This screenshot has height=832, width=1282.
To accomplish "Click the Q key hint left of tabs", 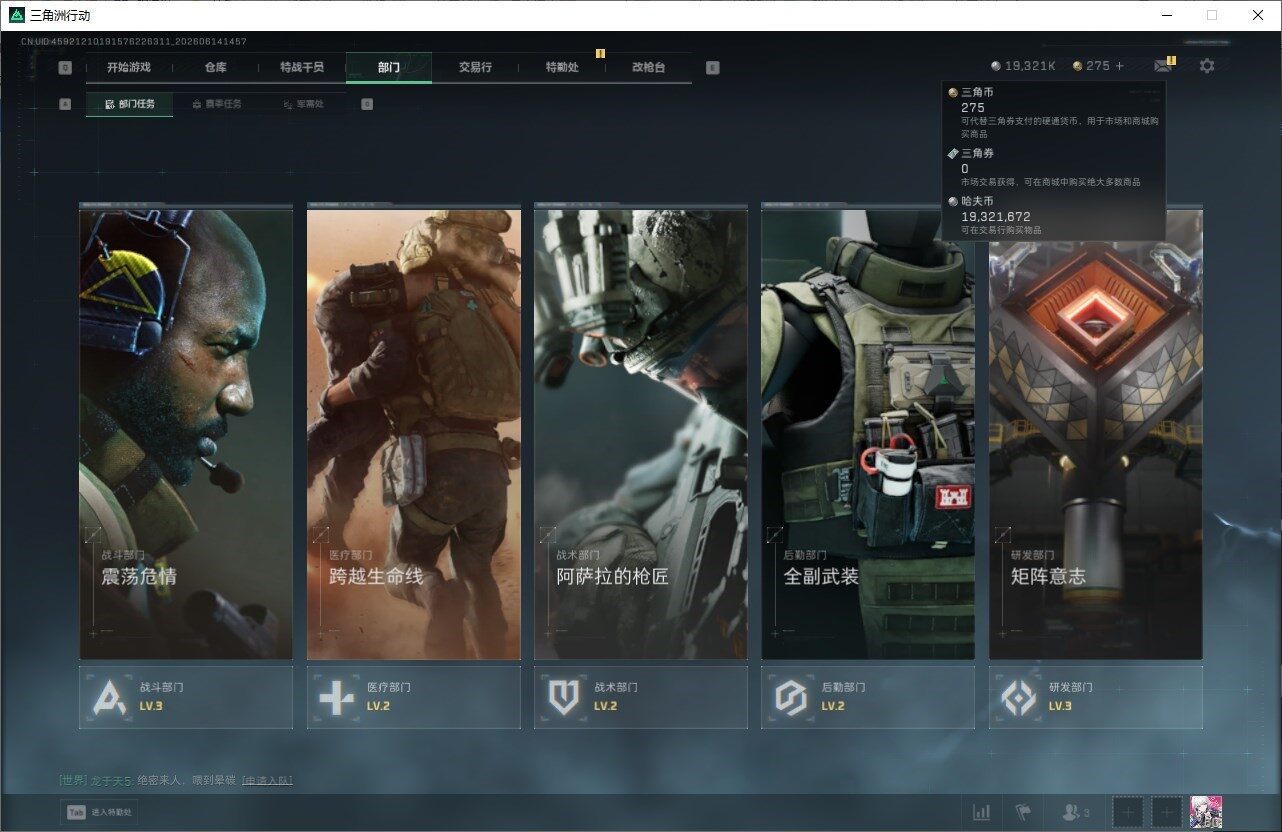I will (65, 68).
